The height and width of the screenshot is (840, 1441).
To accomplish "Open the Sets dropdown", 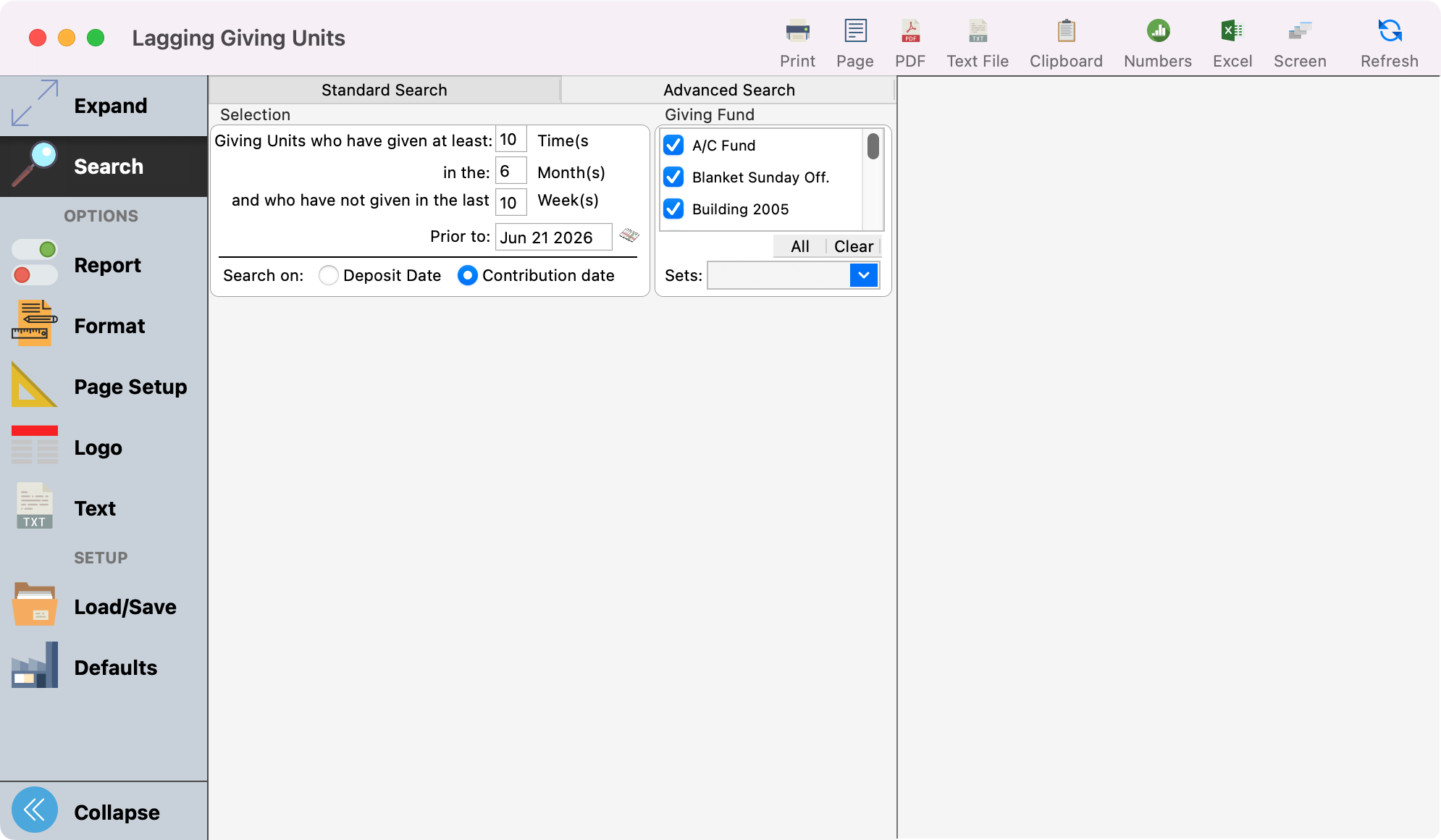I will point(862,275).
